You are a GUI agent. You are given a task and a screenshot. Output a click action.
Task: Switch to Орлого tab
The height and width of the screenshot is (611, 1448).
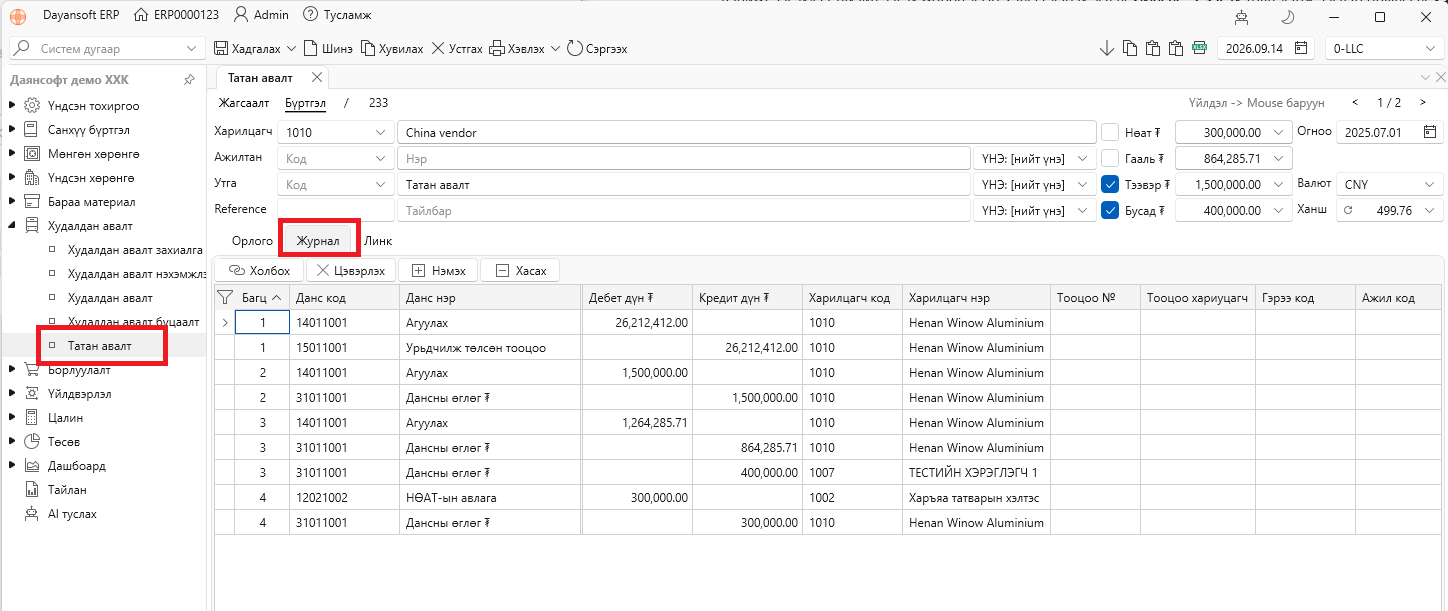(252, 241)
